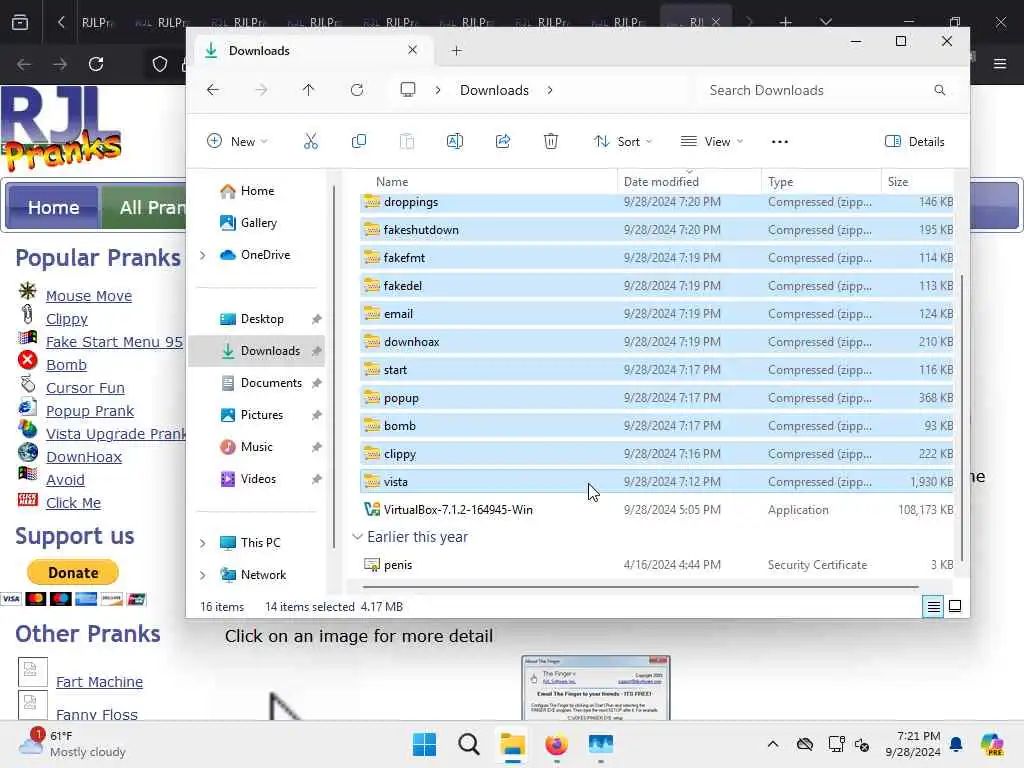The width and height of the screenshot is (1024, 768).
Task: Select the fakeshutdown zip file
Action: 656,230
